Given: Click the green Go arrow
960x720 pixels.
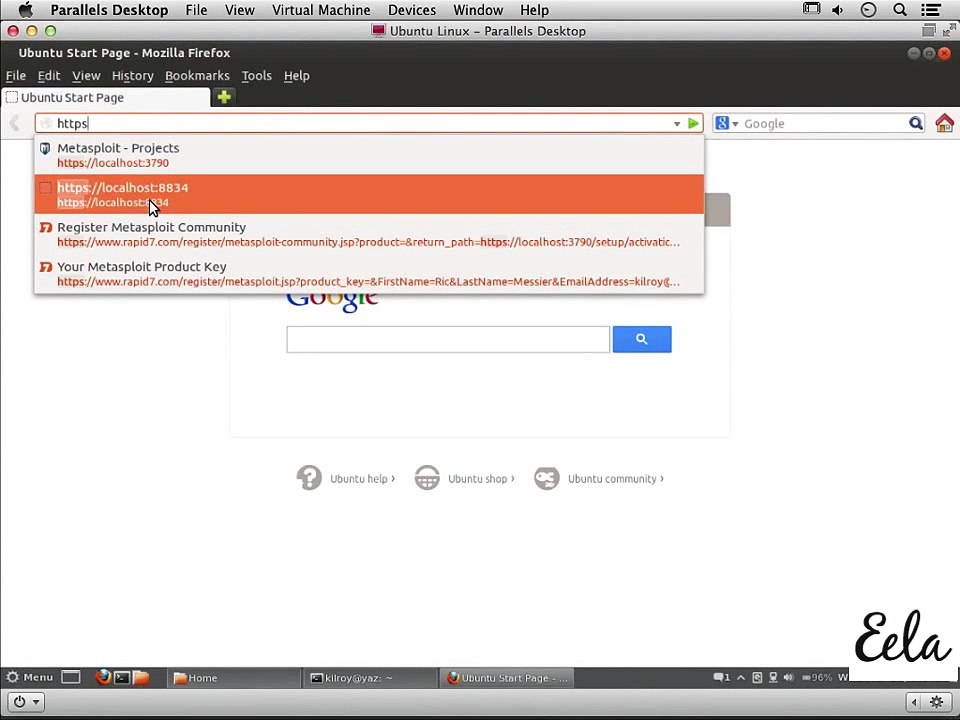Looking at the screenshot, I should click(693, 123).
